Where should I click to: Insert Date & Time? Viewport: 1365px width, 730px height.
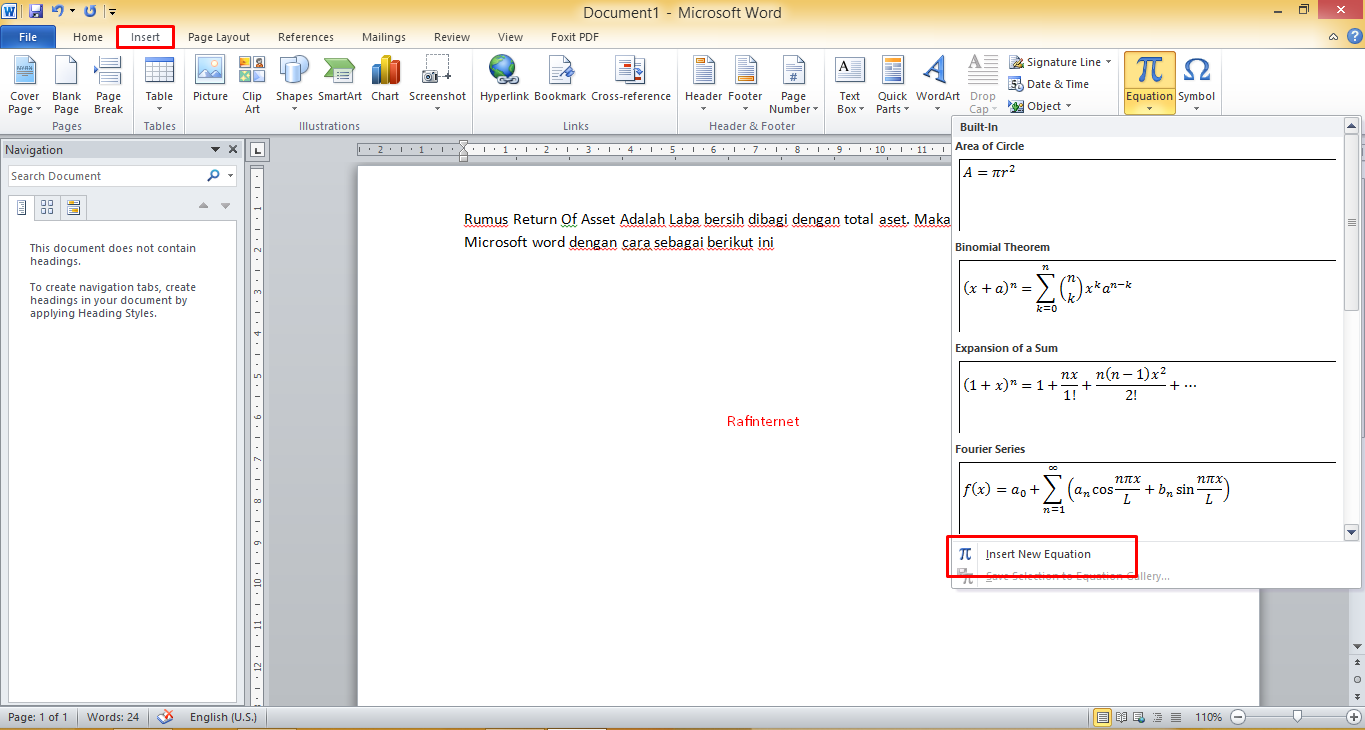(x=1049, y=84)
